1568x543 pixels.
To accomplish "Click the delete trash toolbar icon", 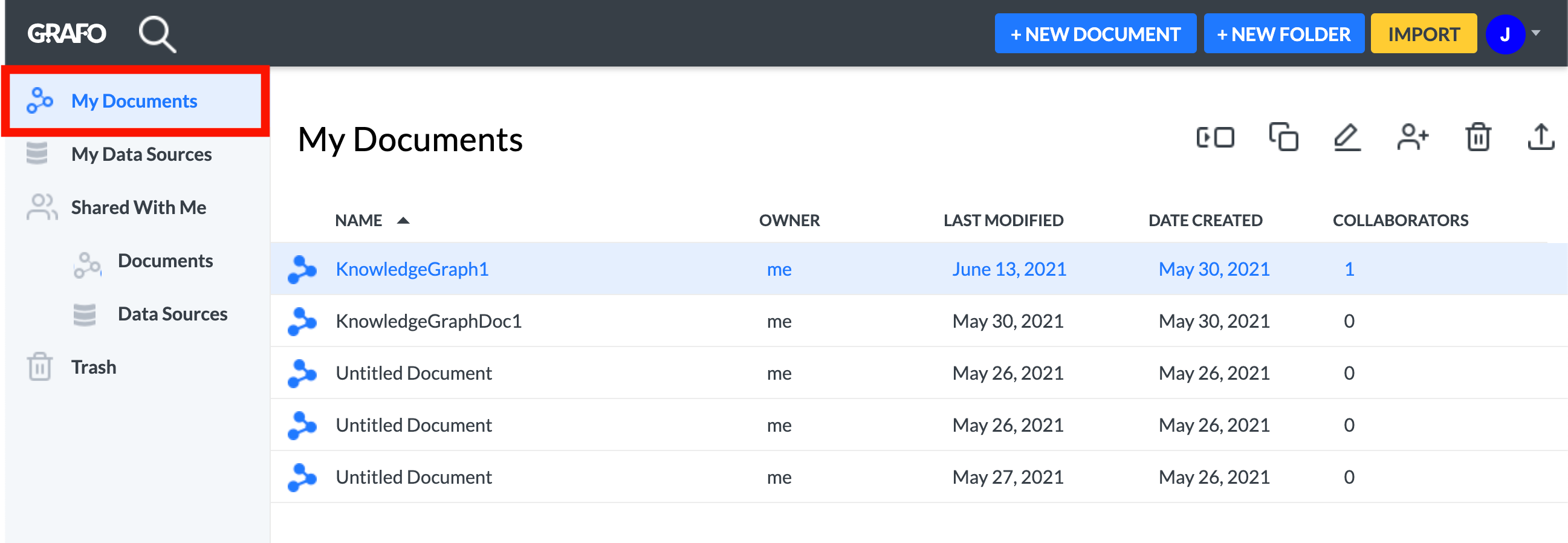I will point(1478,137).
